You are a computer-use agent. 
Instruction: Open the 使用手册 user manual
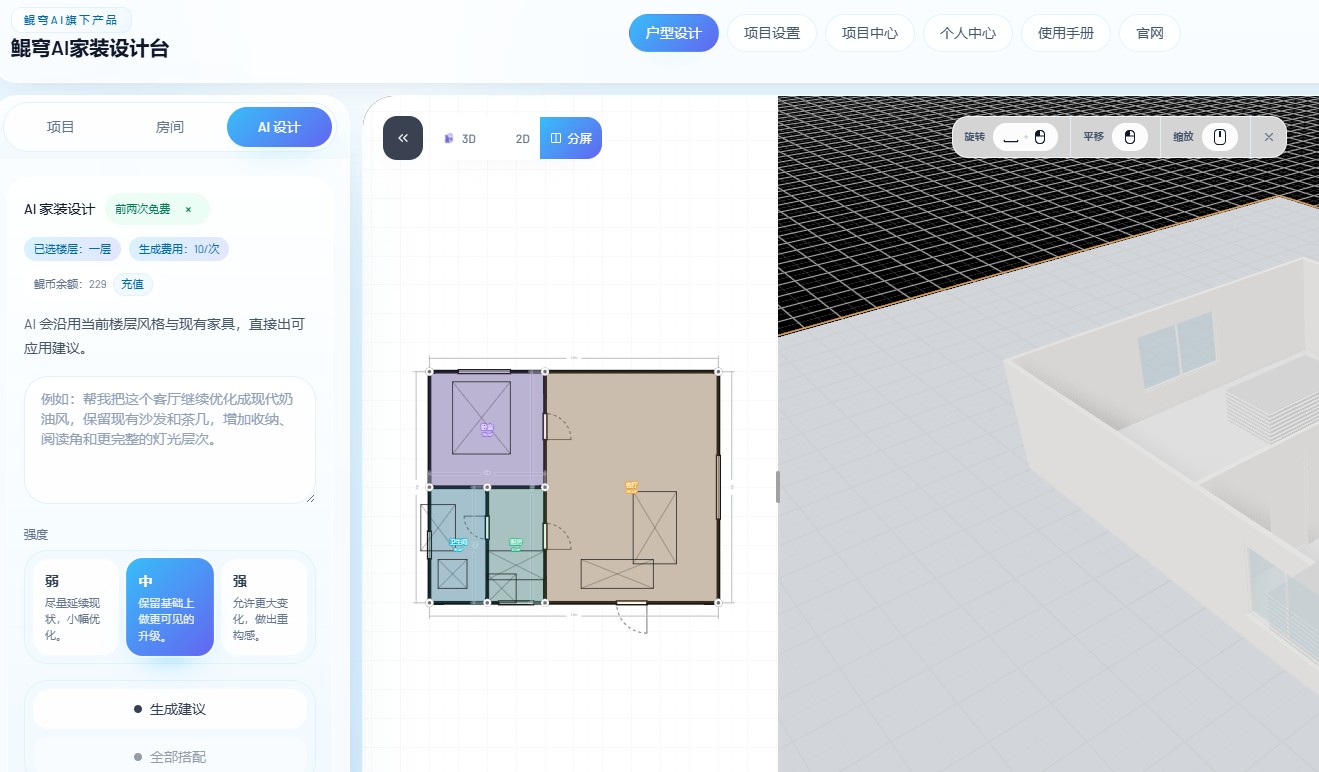point(1066,33)
